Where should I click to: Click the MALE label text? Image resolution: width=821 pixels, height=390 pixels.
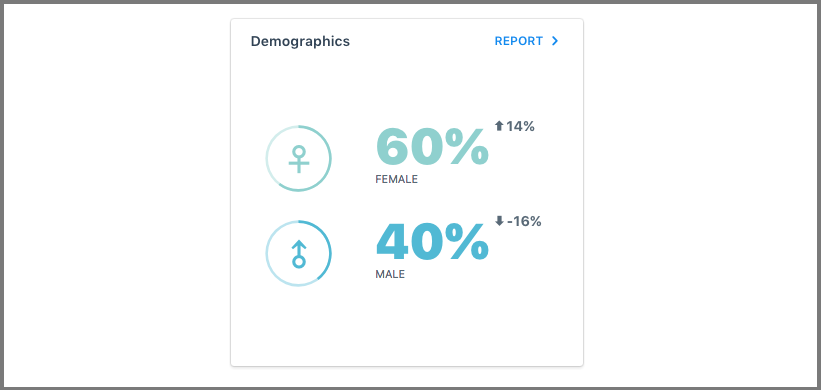point(390,274)
